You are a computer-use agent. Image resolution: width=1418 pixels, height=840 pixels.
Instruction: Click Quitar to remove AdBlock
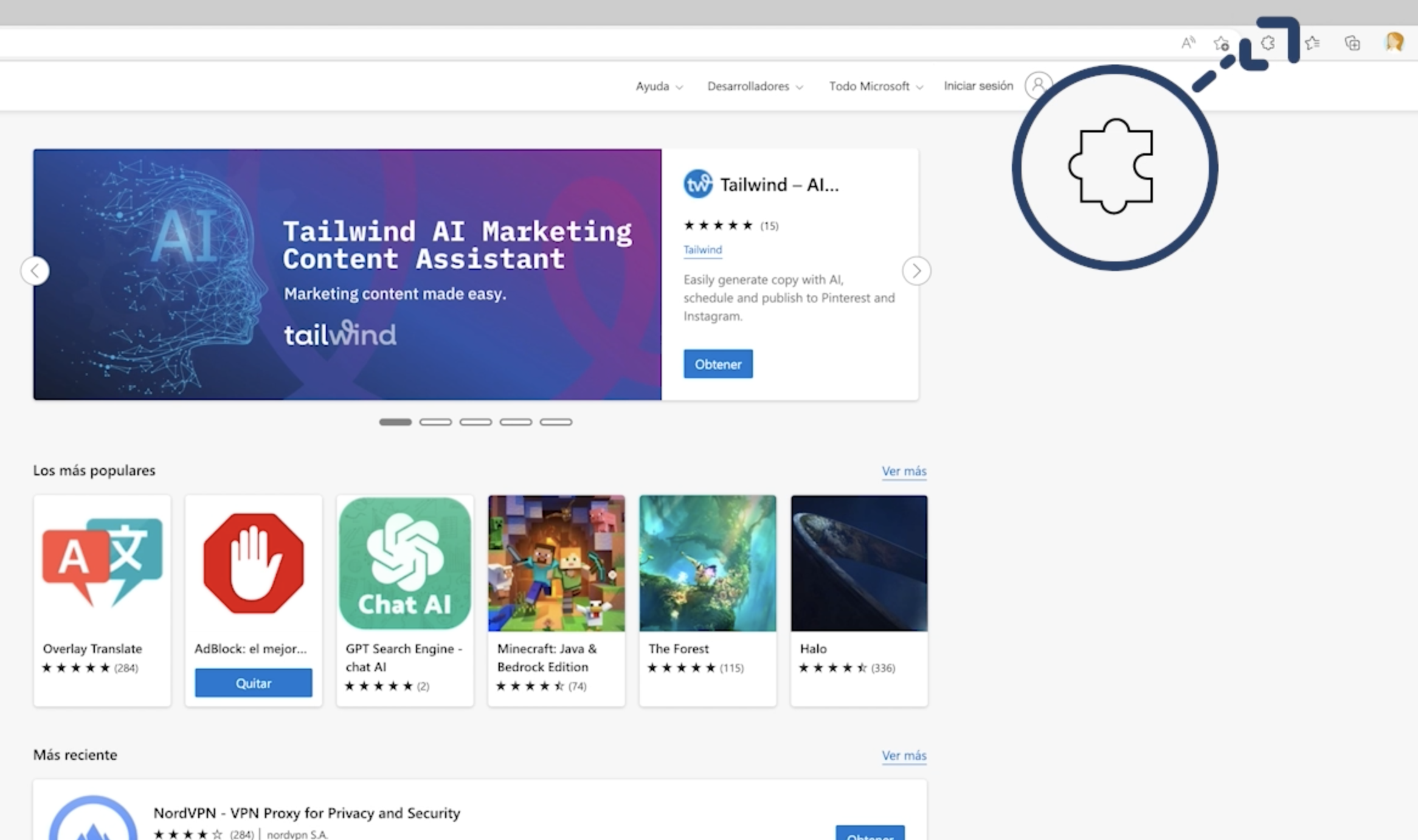(x=254, y=683)
